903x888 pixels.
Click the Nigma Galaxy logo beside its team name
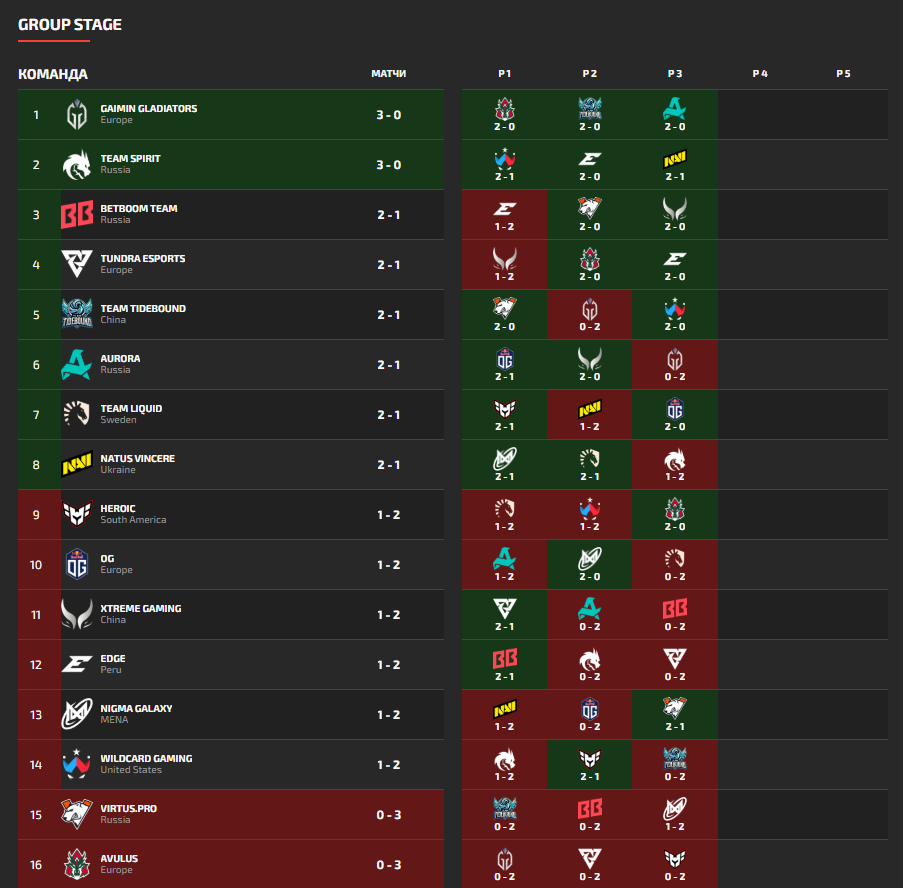[x=77, y=714]
